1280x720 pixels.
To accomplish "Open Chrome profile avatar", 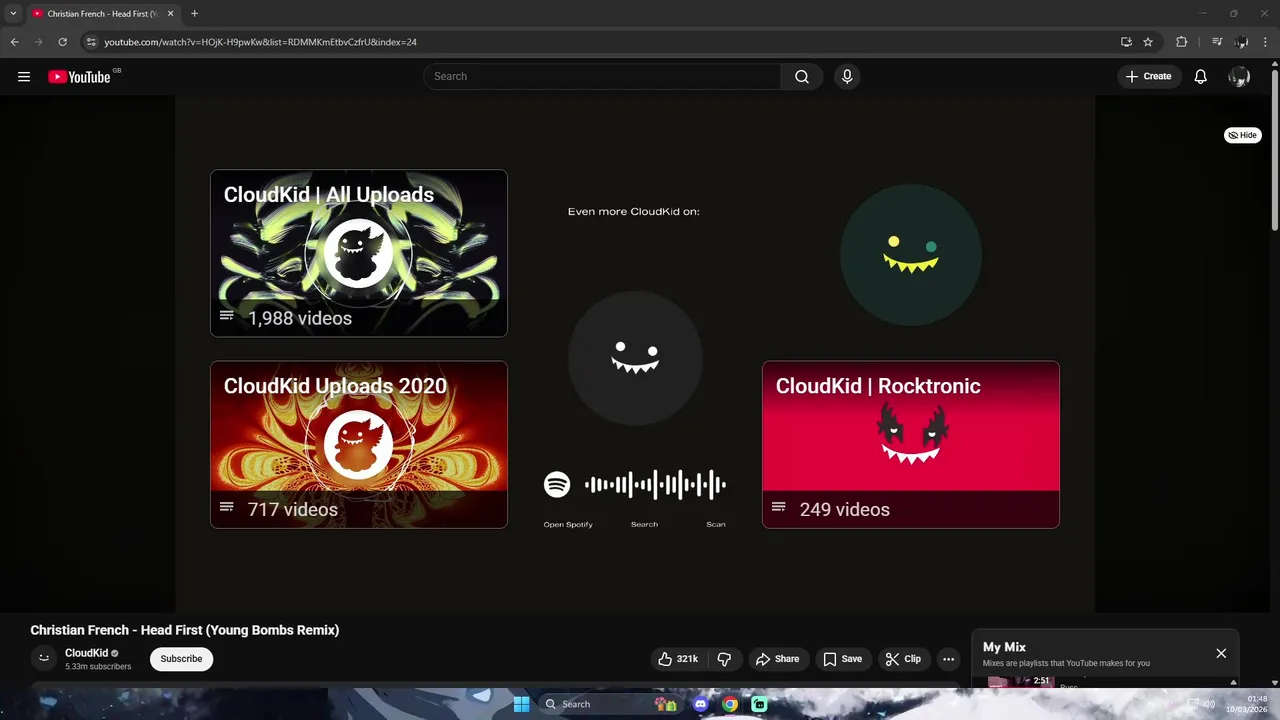I will point(1242,42).
